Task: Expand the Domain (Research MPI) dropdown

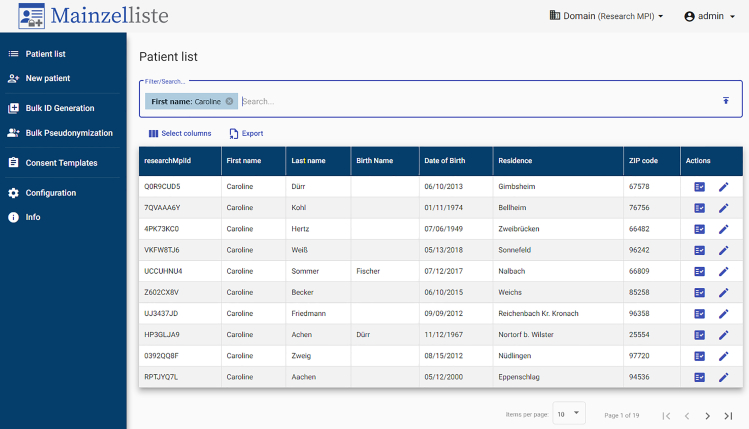Action: (x=606, y=16)
